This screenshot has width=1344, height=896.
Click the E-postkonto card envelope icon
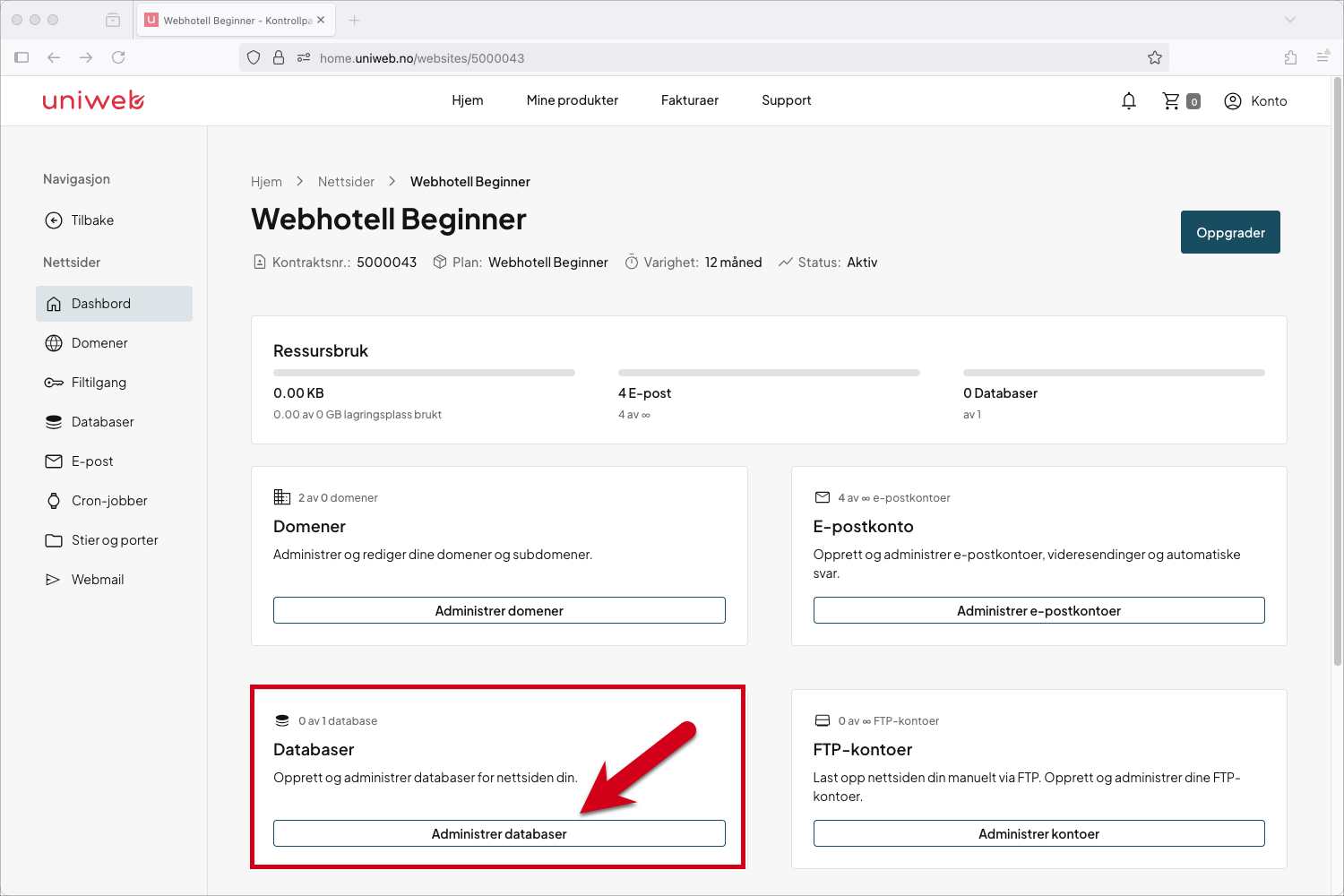click(823, 497)
